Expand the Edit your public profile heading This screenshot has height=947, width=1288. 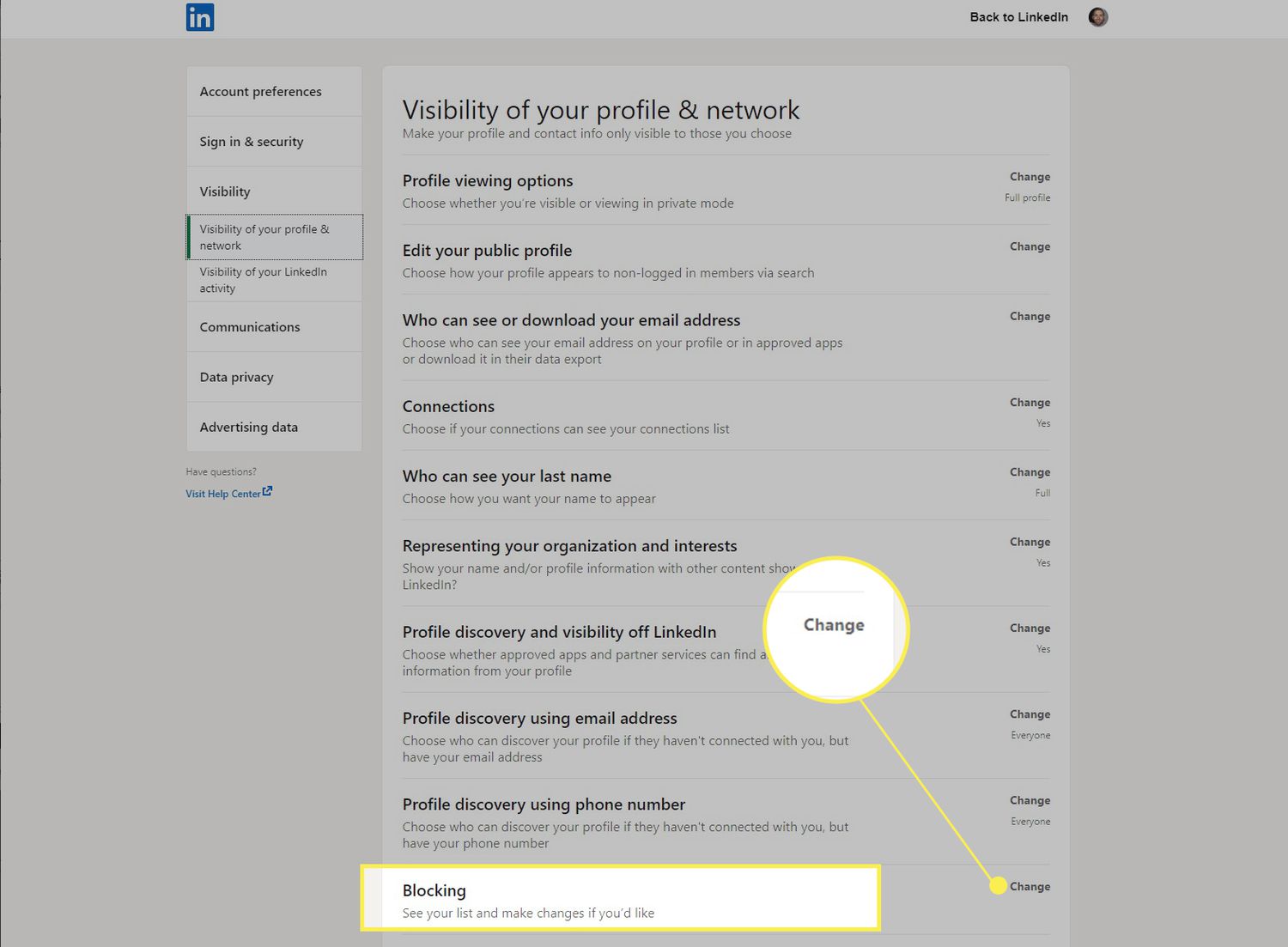coord(487,251)
